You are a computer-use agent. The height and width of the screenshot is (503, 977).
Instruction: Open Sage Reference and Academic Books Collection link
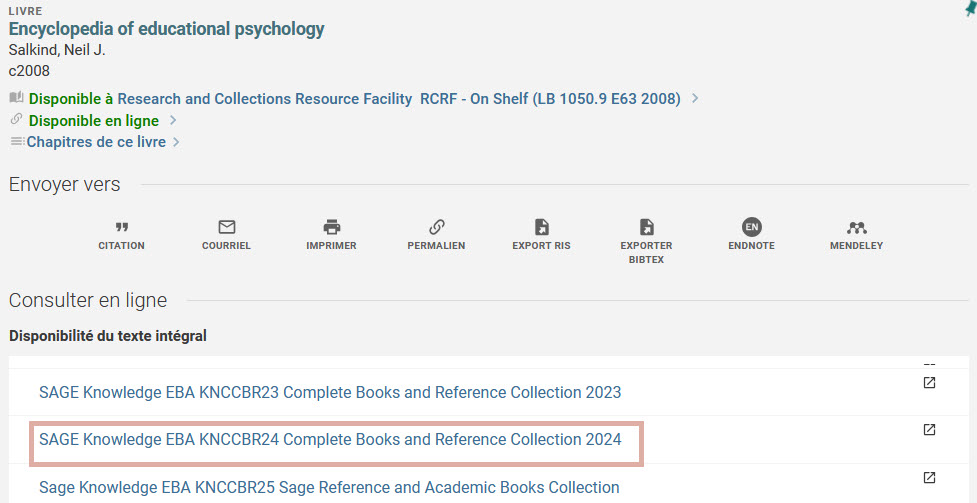tap(329, 487)
